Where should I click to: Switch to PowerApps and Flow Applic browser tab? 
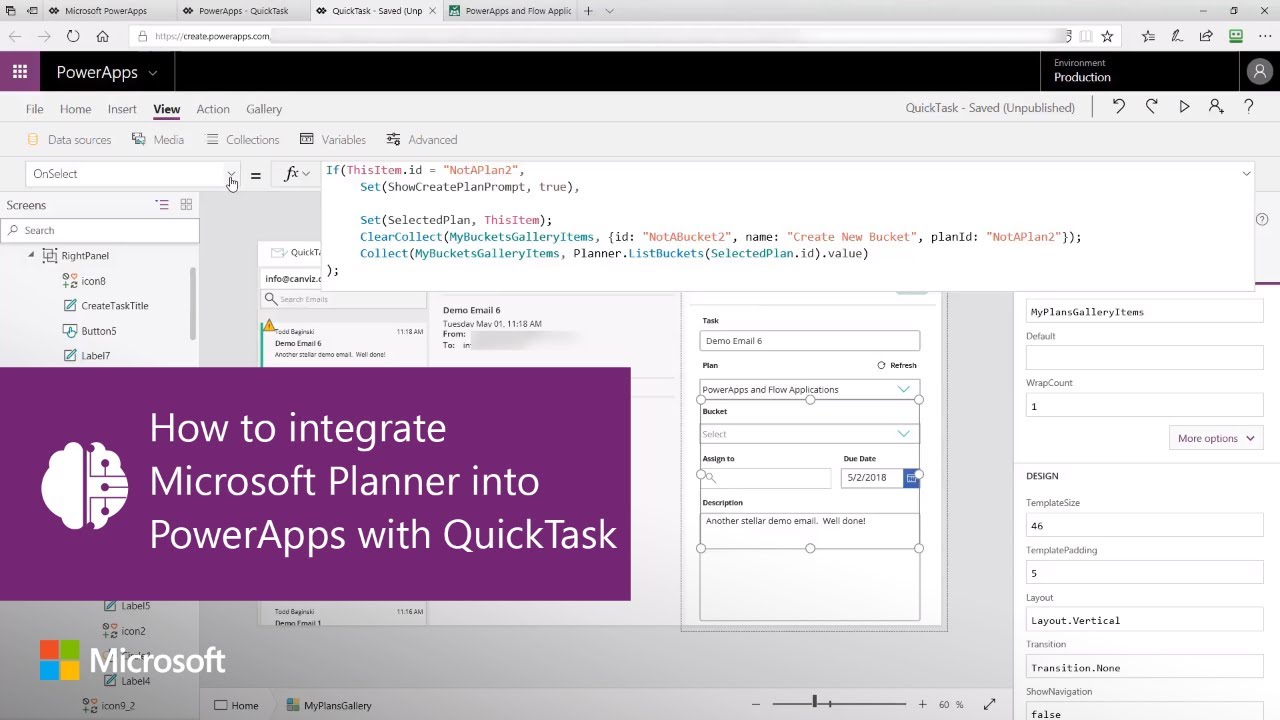pyautogui.click(x=510, y=11)
